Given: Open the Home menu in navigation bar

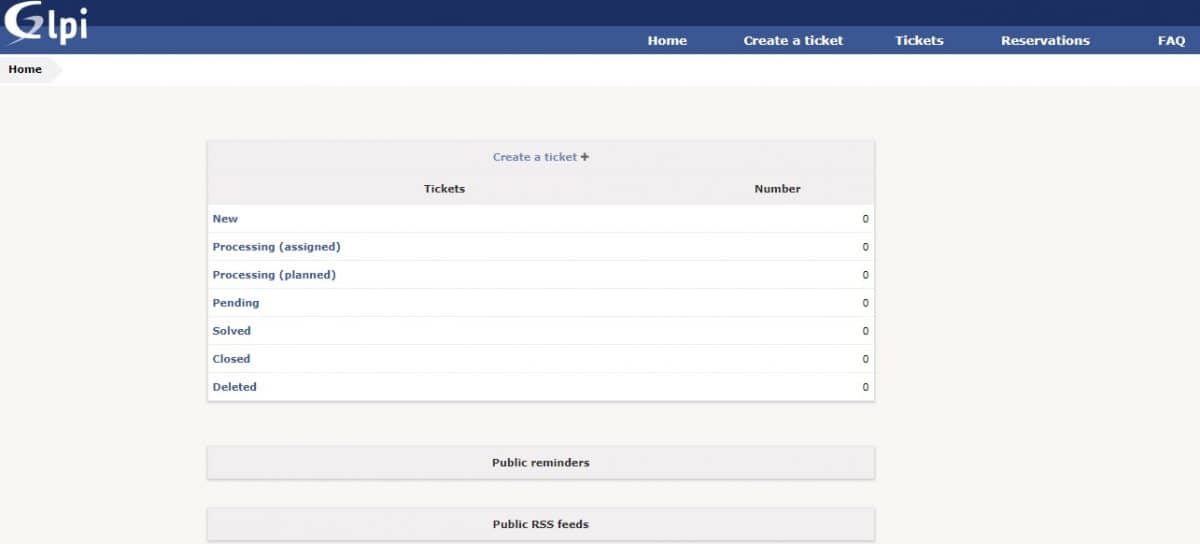Looking at the screenshot, I should pyautogui.click(x=667, y=41).
